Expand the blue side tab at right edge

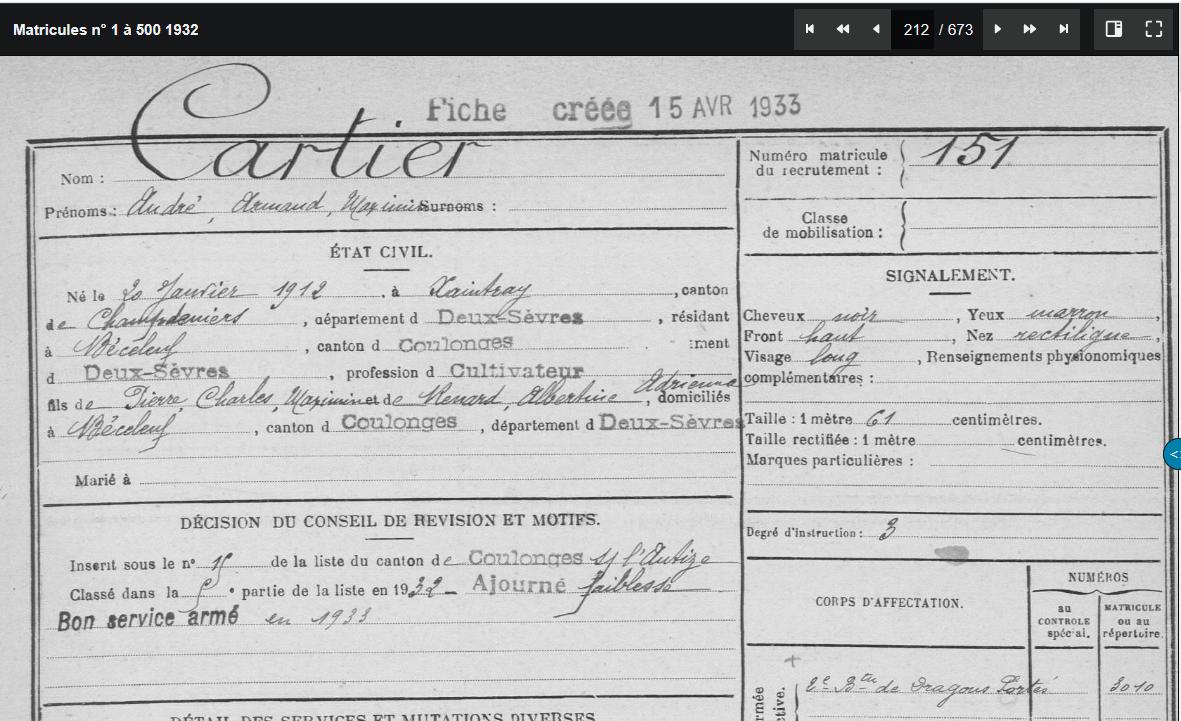[1173, 454]
